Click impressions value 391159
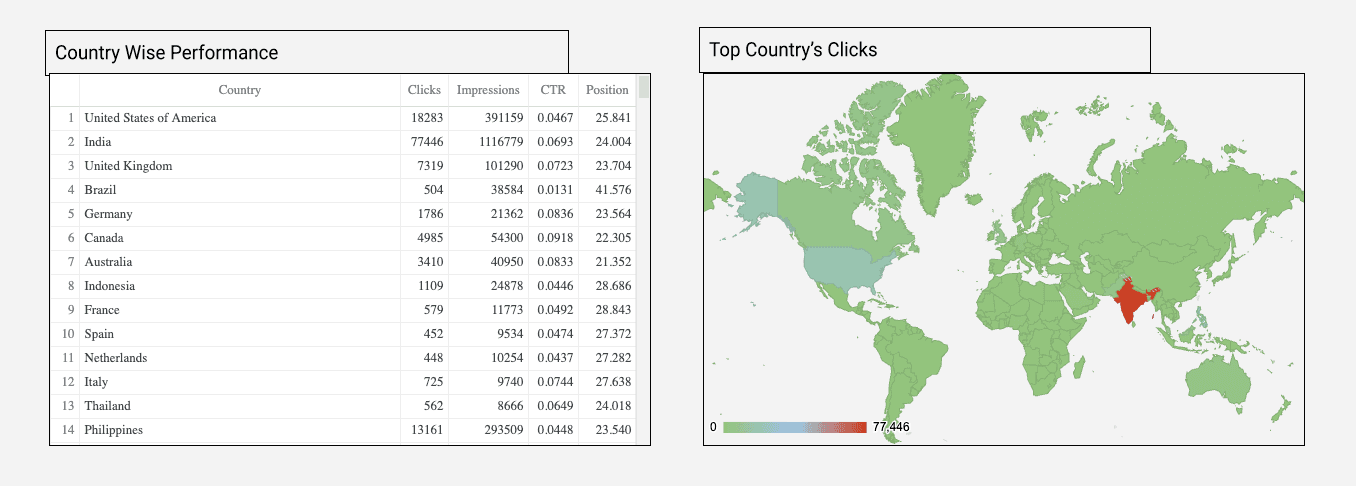The width and height of the screenshot is (1356, 486). pyautogui.click(x=505, y=118)
